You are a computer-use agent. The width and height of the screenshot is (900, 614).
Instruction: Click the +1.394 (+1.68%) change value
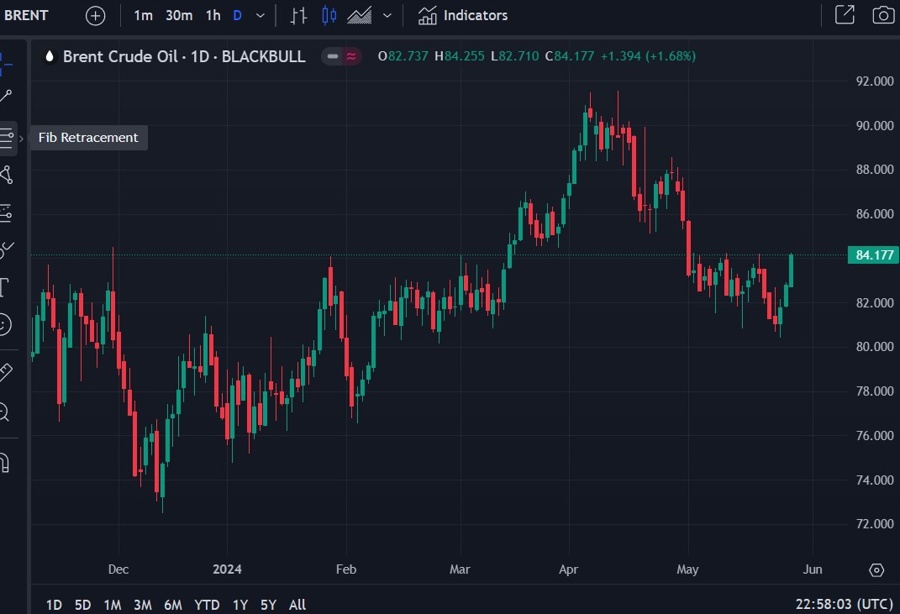pos(648,56)
